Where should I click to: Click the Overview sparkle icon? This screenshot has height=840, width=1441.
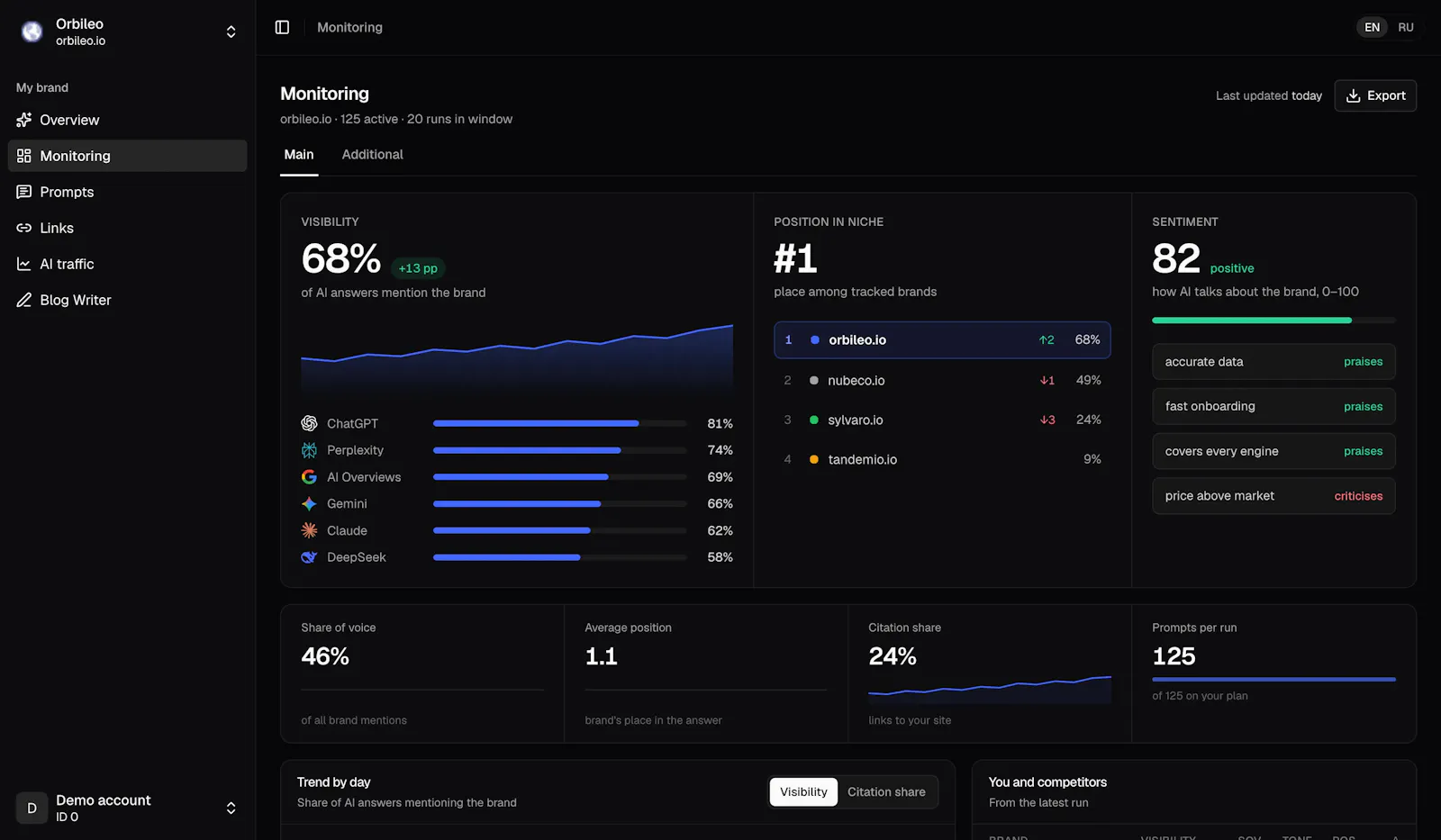pos(24,120)
